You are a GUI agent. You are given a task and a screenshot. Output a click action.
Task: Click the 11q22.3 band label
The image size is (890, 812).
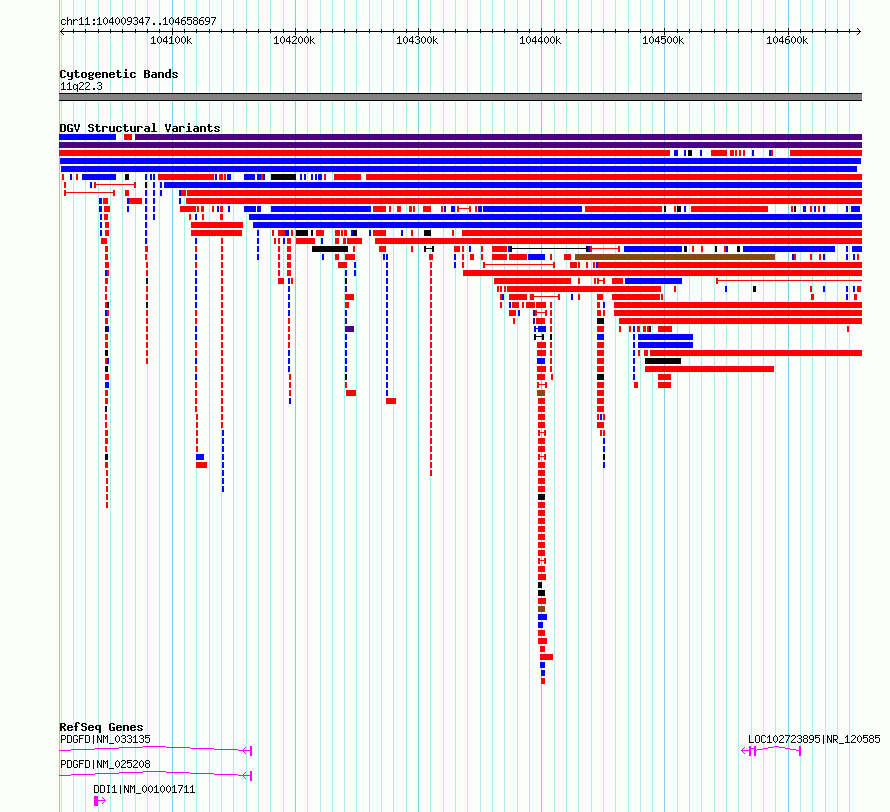(81, 86)
